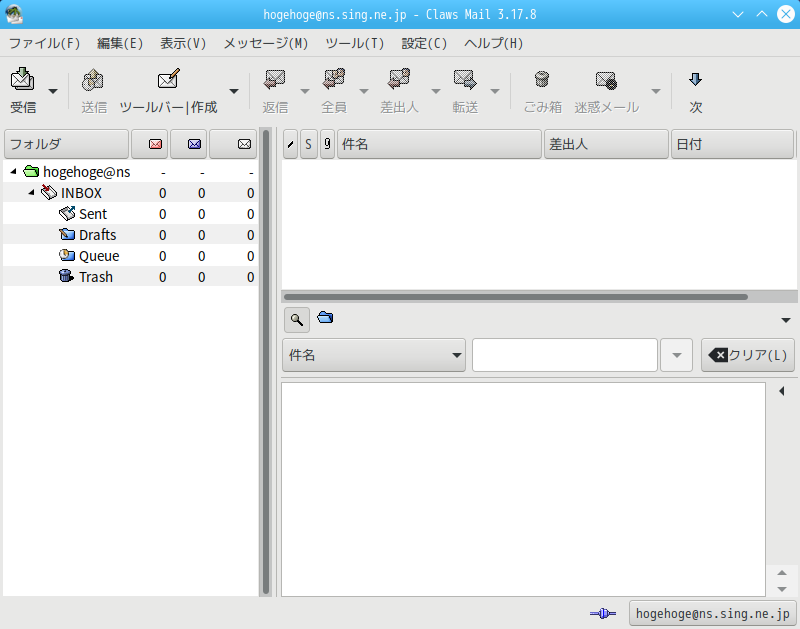Expand the menu arrow right of search bar
This screenshot has width=800, height=629.
tap(786, 320)
